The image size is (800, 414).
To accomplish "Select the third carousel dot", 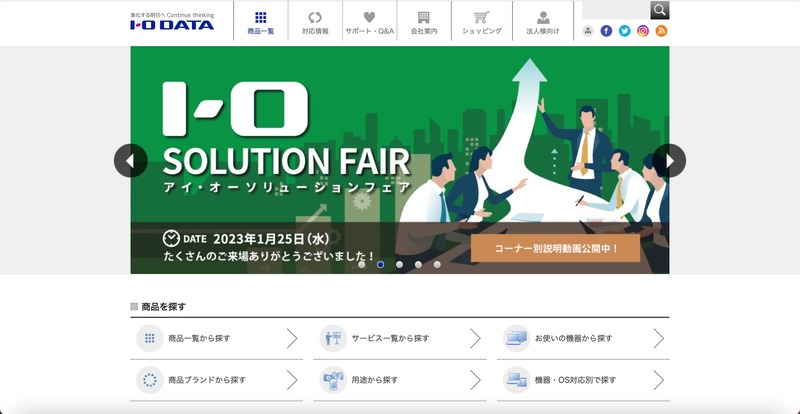I will point(399,264).
